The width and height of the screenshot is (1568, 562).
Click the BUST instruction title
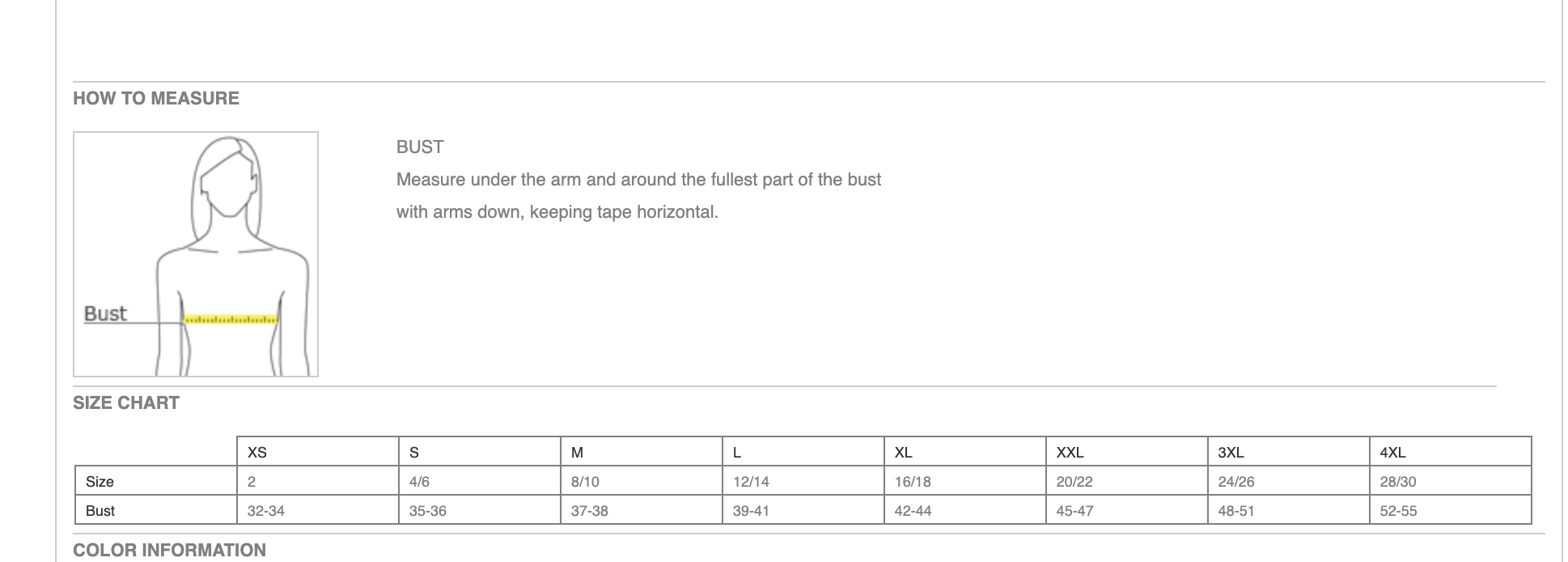coord(420,147)
